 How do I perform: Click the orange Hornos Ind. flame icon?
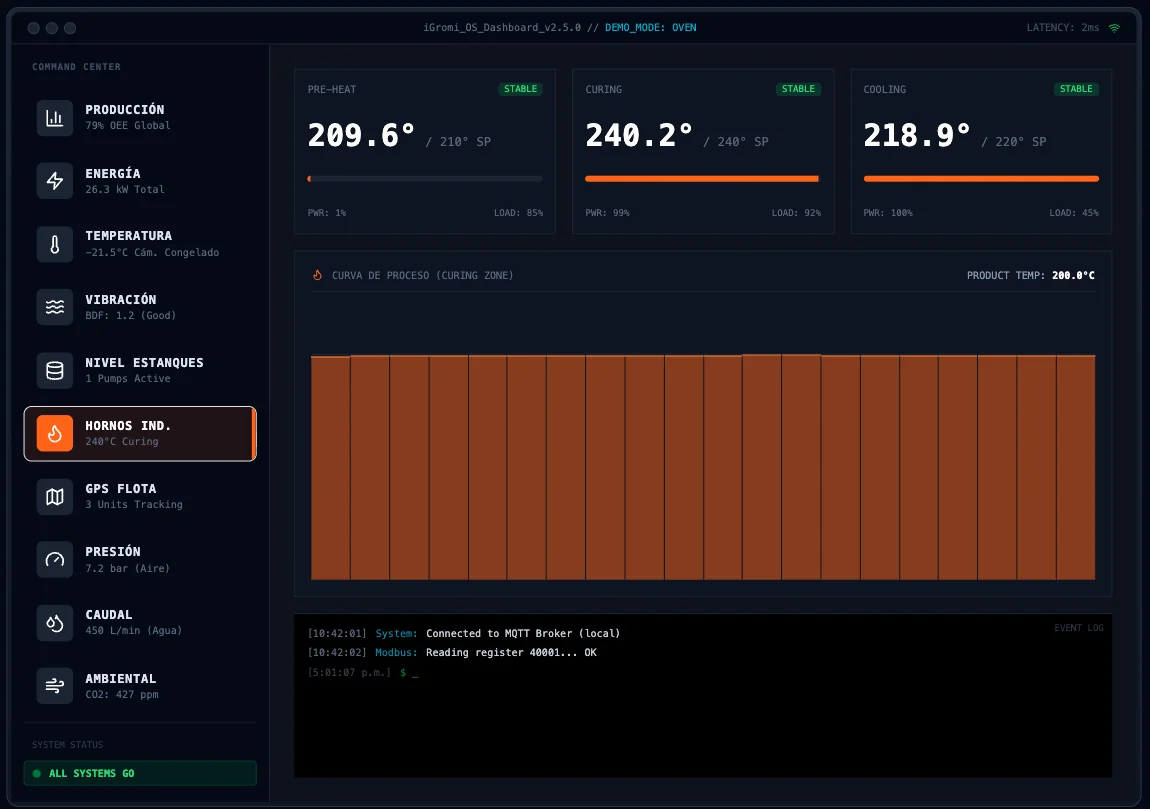55,433
